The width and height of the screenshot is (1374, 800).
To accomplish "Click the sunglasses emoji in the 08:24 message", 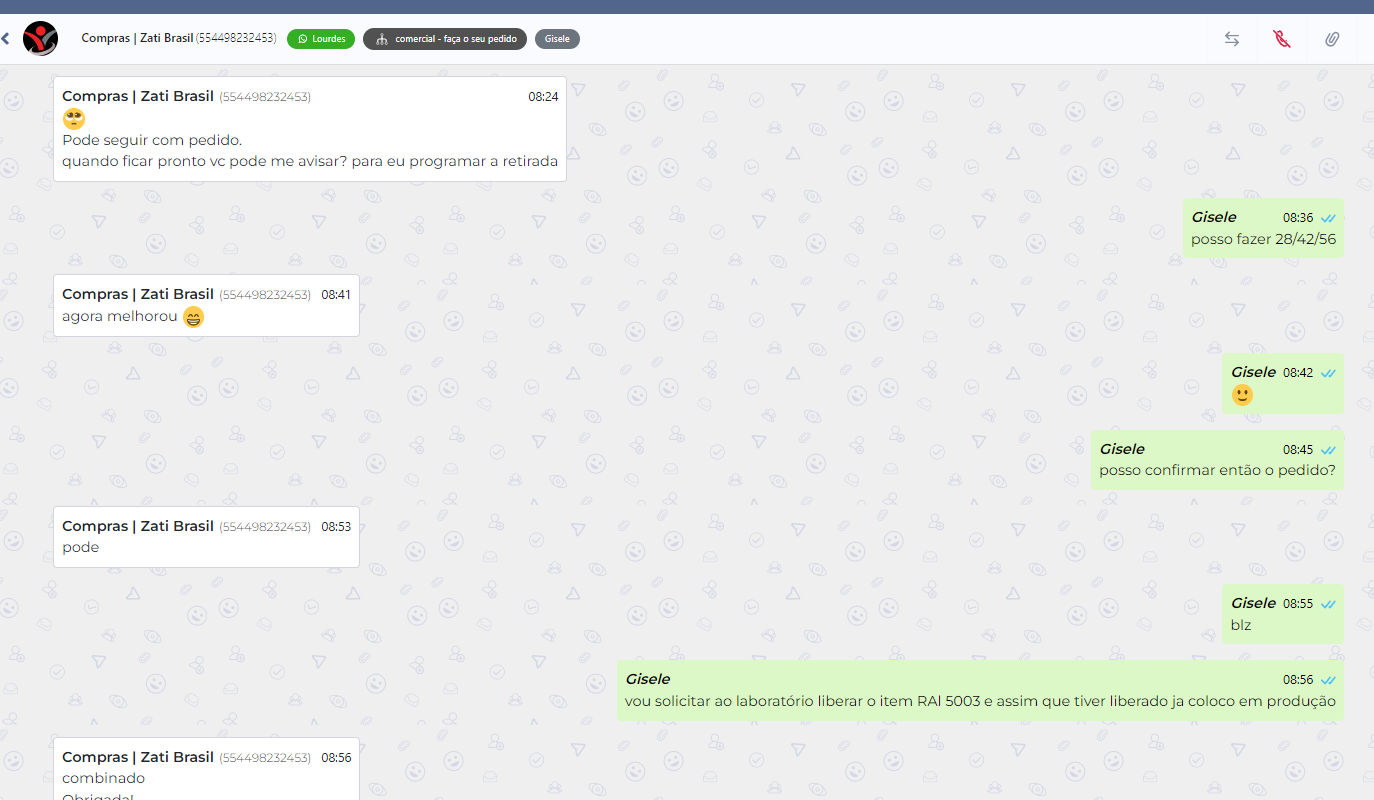I will point(74,119).
